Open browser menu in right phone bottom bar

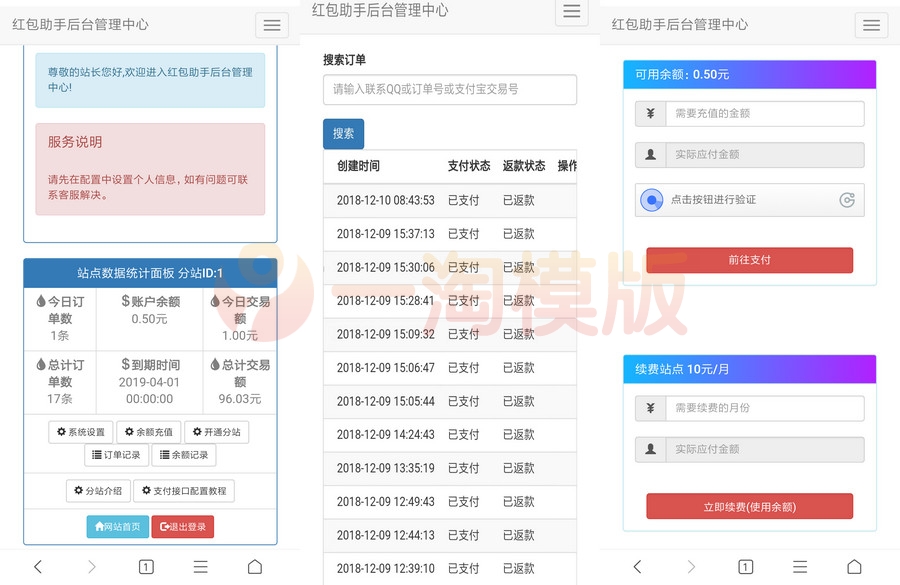point(800,567)
